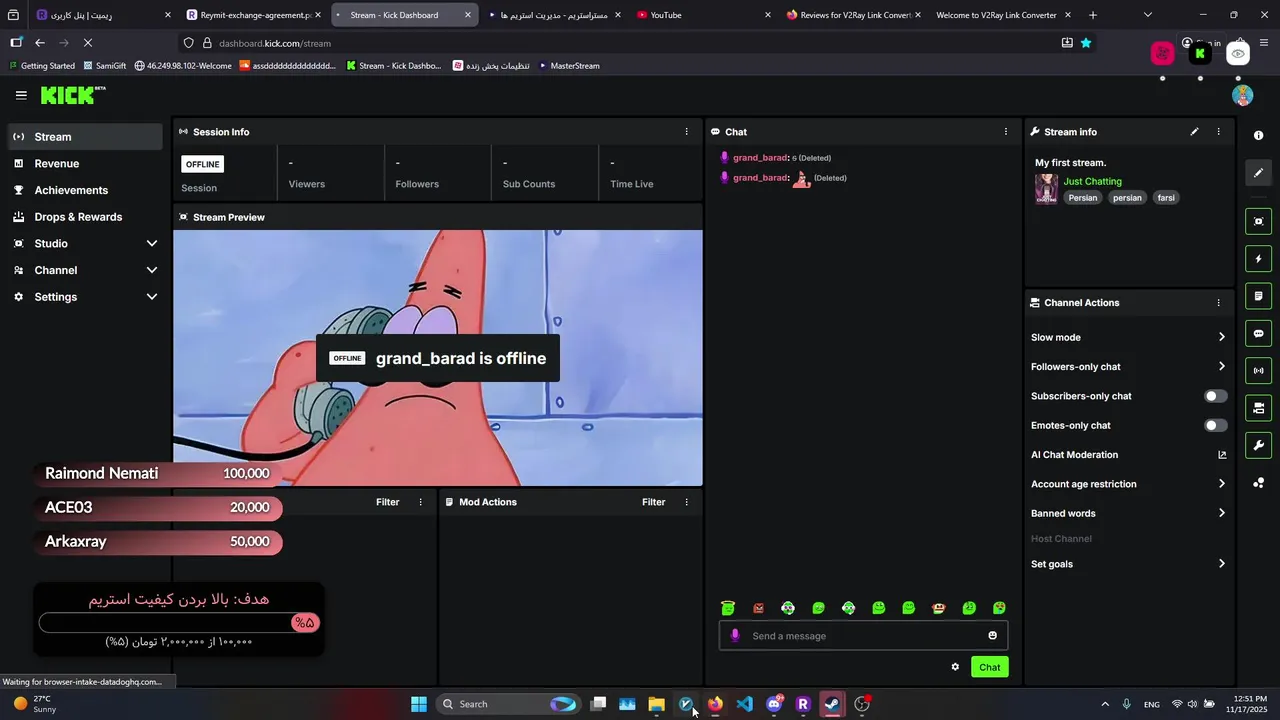Edit stream info with pencil icon
The image size is (1280, 720).
pos(1194,132)
